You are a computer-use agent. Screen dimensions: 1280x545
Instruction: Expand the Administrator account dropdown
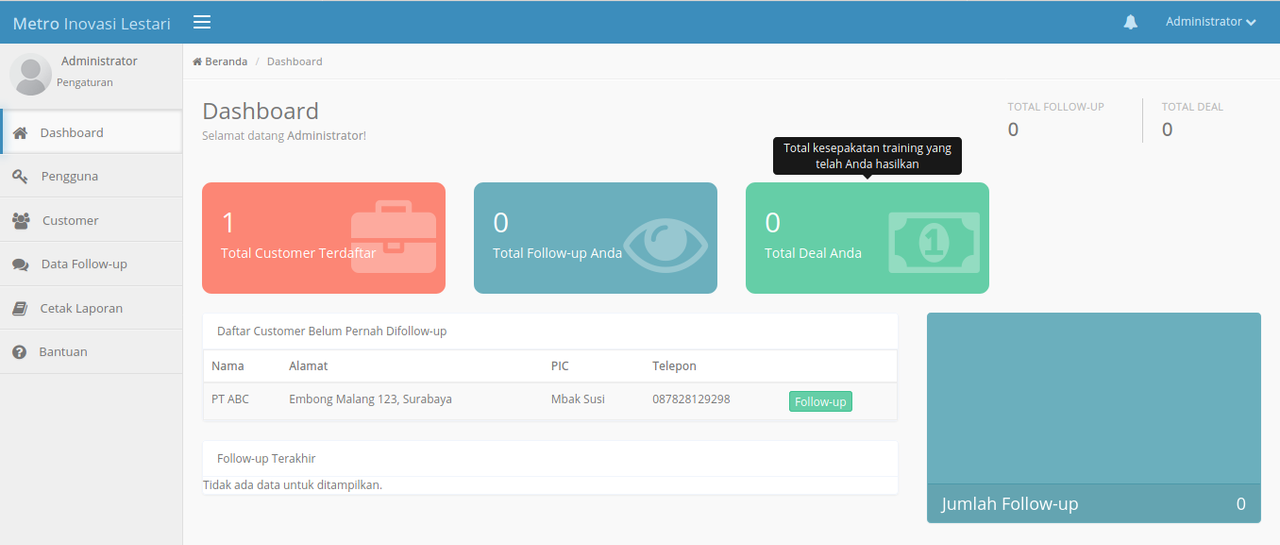1210,22
